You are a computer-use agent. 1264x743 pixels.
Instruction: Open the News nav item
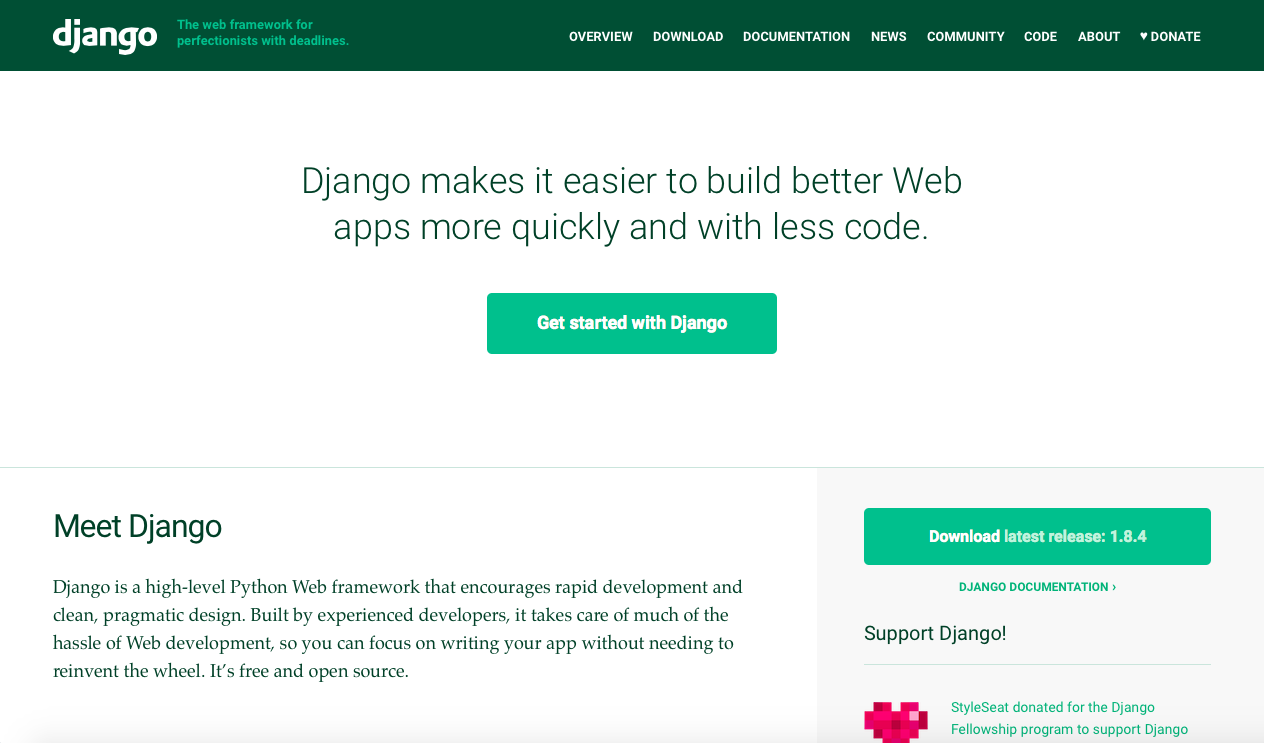[x=889, y=36]
